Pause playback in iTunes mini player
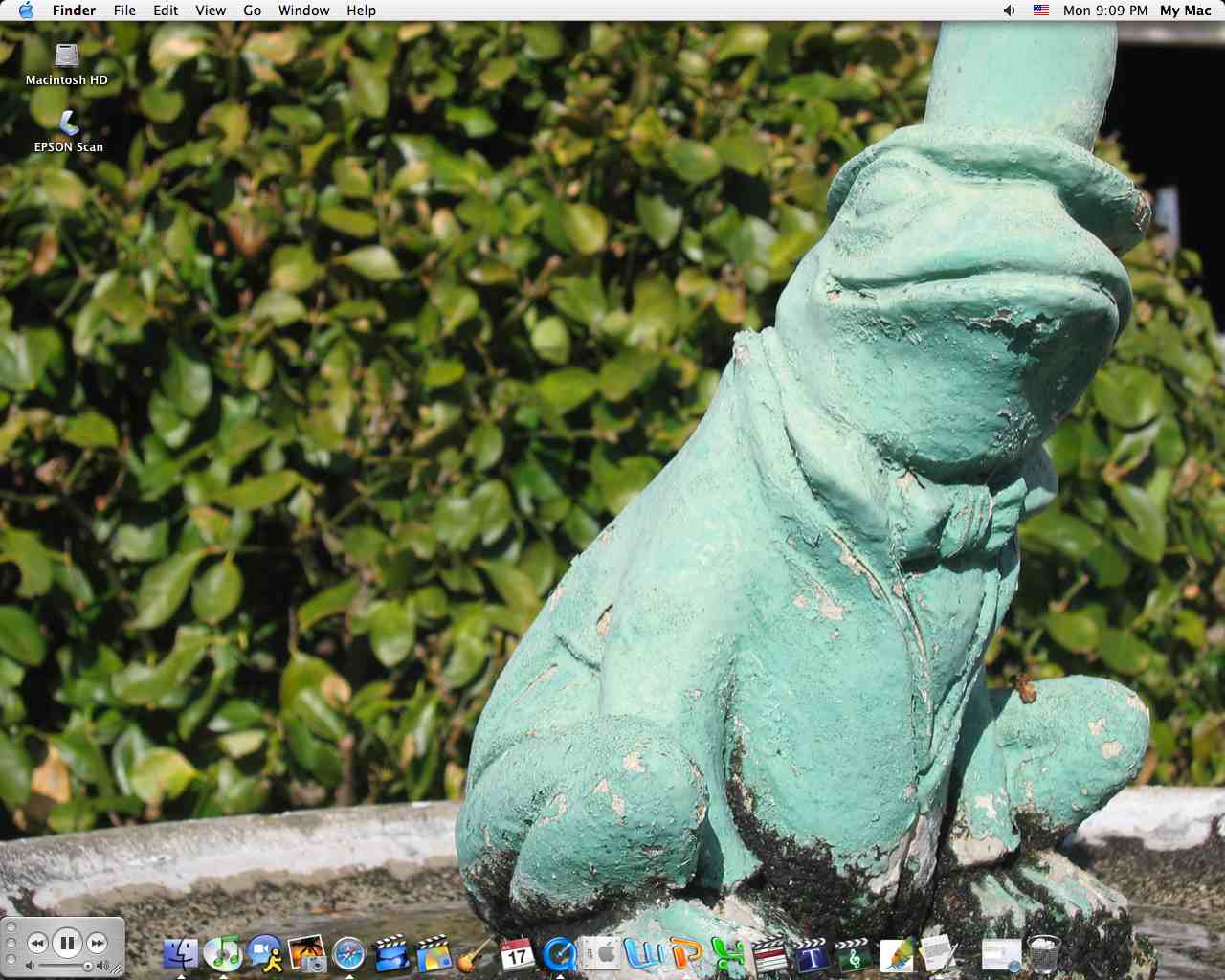The height and width of the screenshot is (980, 1225). pos(67,944)
